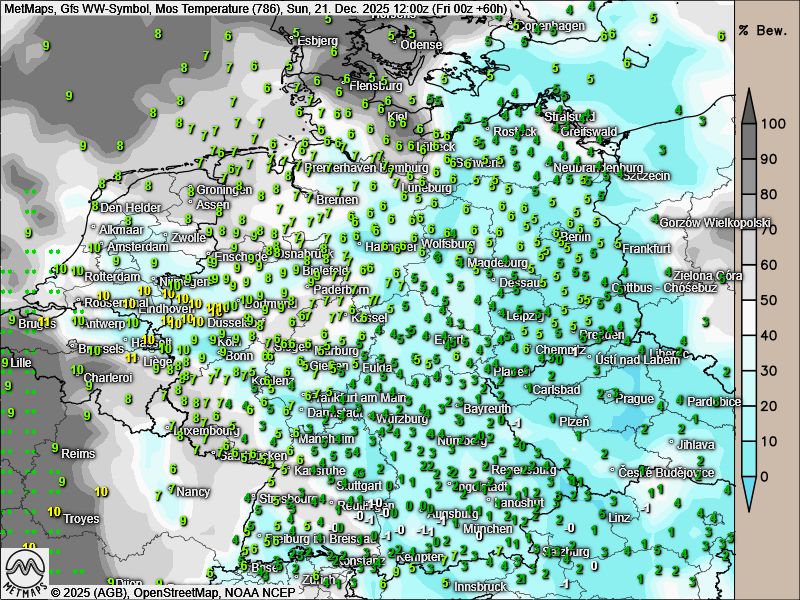The width and height of the screenshot is (800, 600).
Task: Click the 80 level on the legend bar
Action: coord(769,195)
